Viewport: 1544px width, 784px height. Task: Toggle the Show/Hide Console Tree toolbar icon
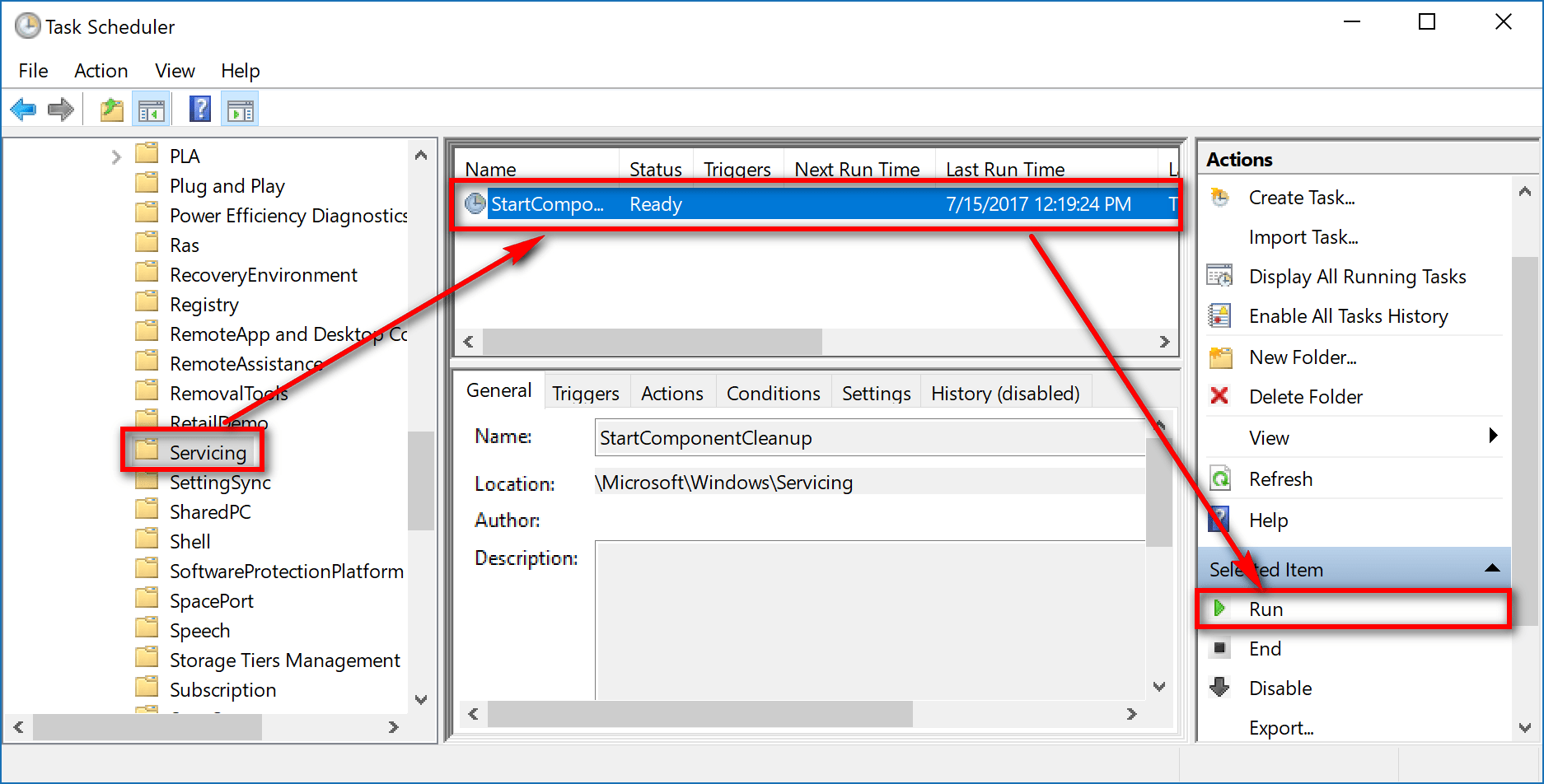point(152,108)
